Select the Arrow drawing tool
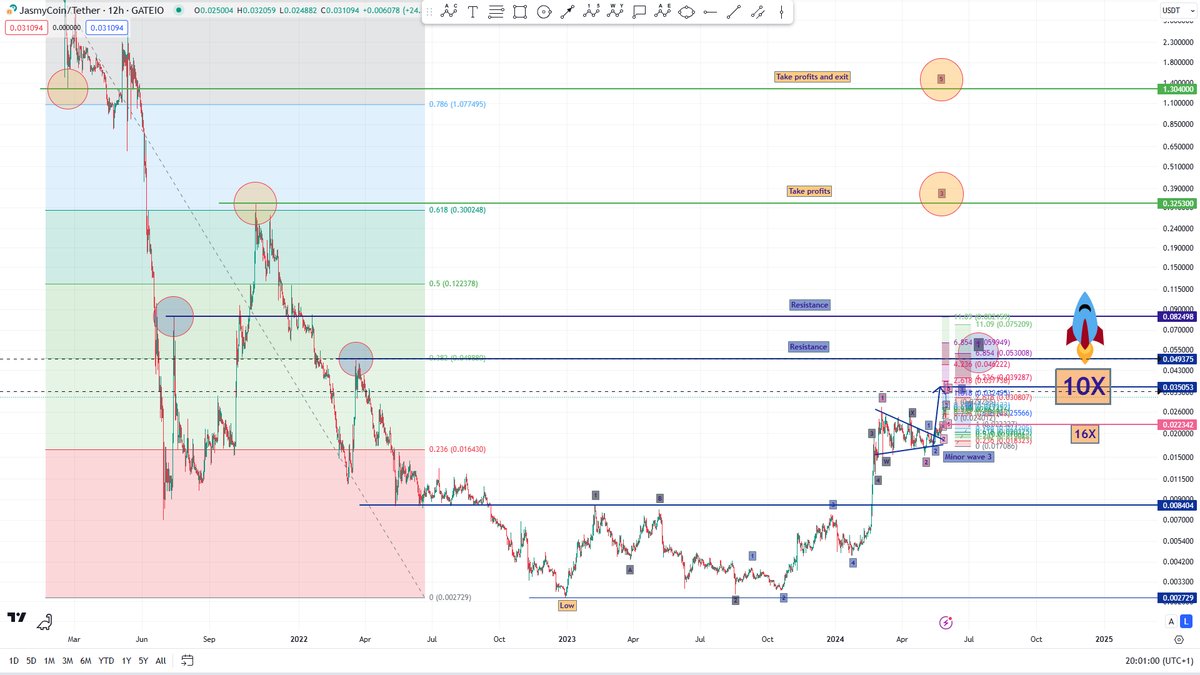 coord(567,12)
